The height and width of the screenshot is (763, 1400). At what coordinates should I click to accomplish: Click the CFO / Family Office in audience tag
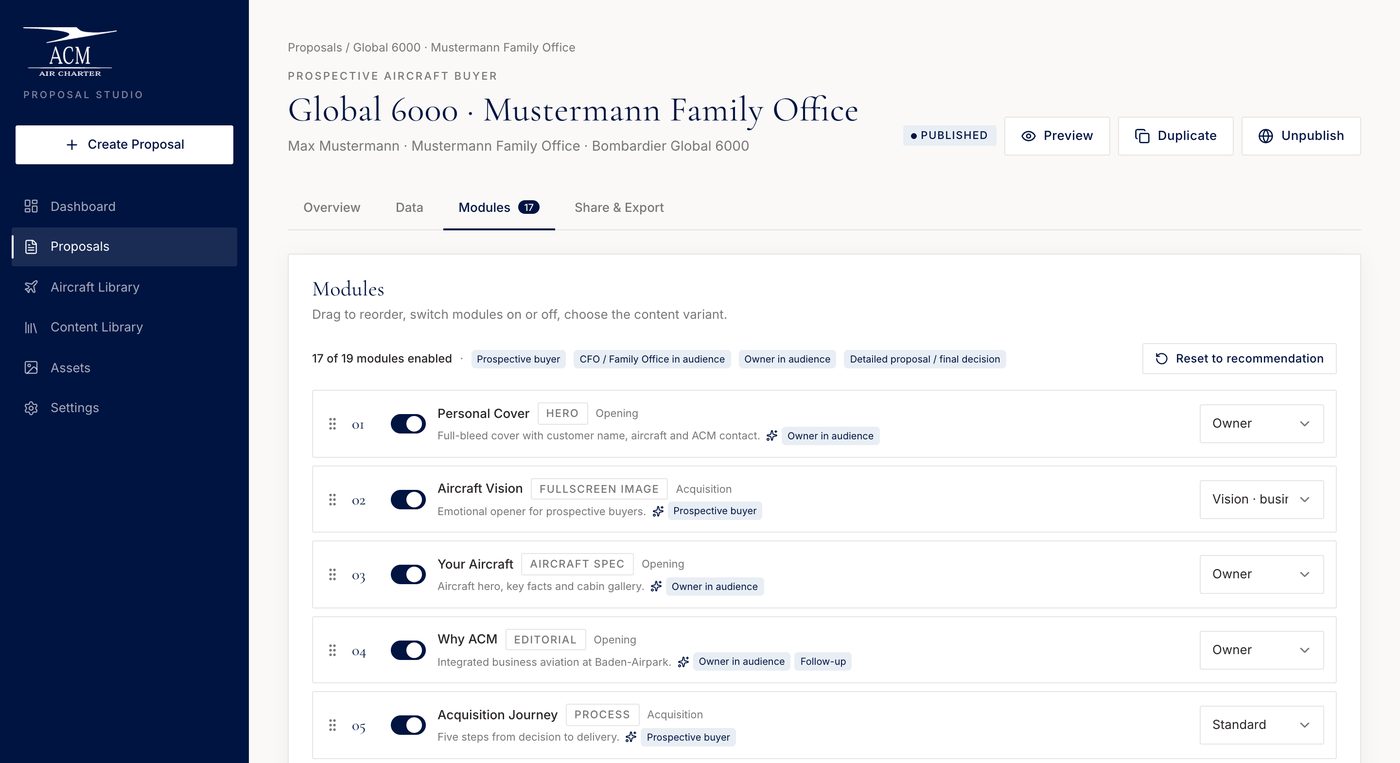[x=652, y=359]
